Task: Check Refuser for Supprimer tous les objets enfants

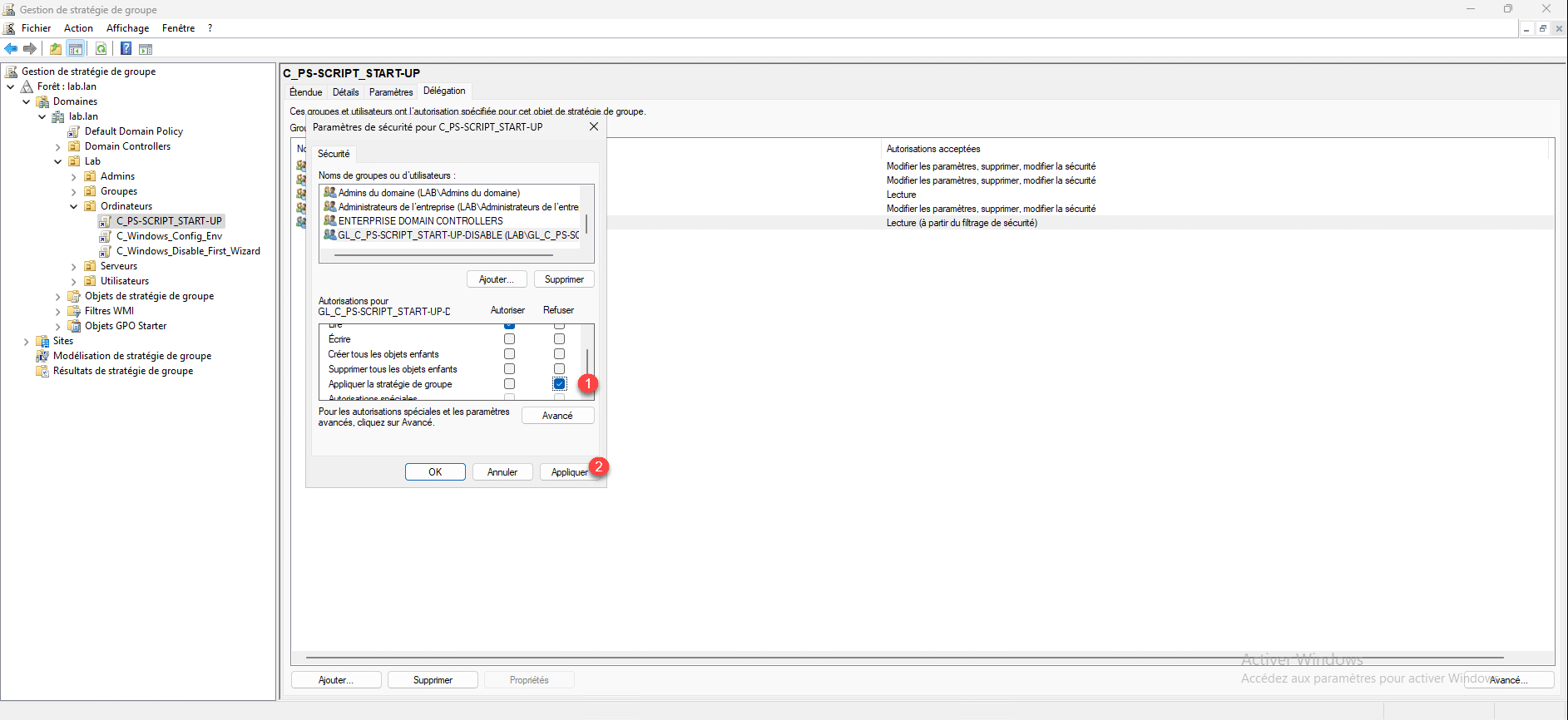Action: pos(559,369)
